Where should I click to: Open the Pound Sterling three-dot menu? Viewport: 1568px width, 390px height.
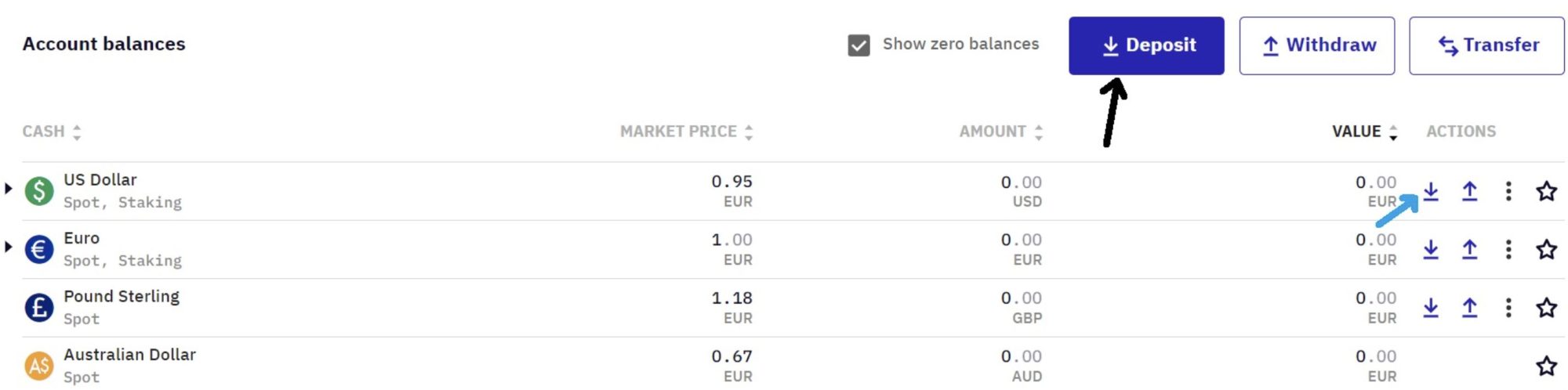(1508, 308)
